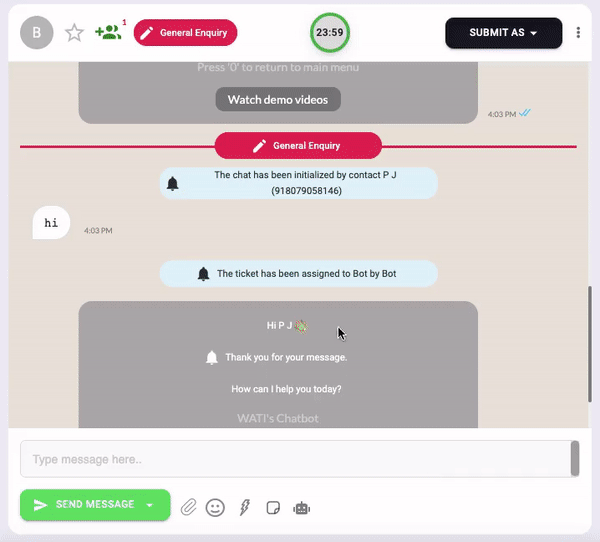Click the 23:59 countdown timer circle
This screenshot has height=542, width=600.
pos(330,33)
